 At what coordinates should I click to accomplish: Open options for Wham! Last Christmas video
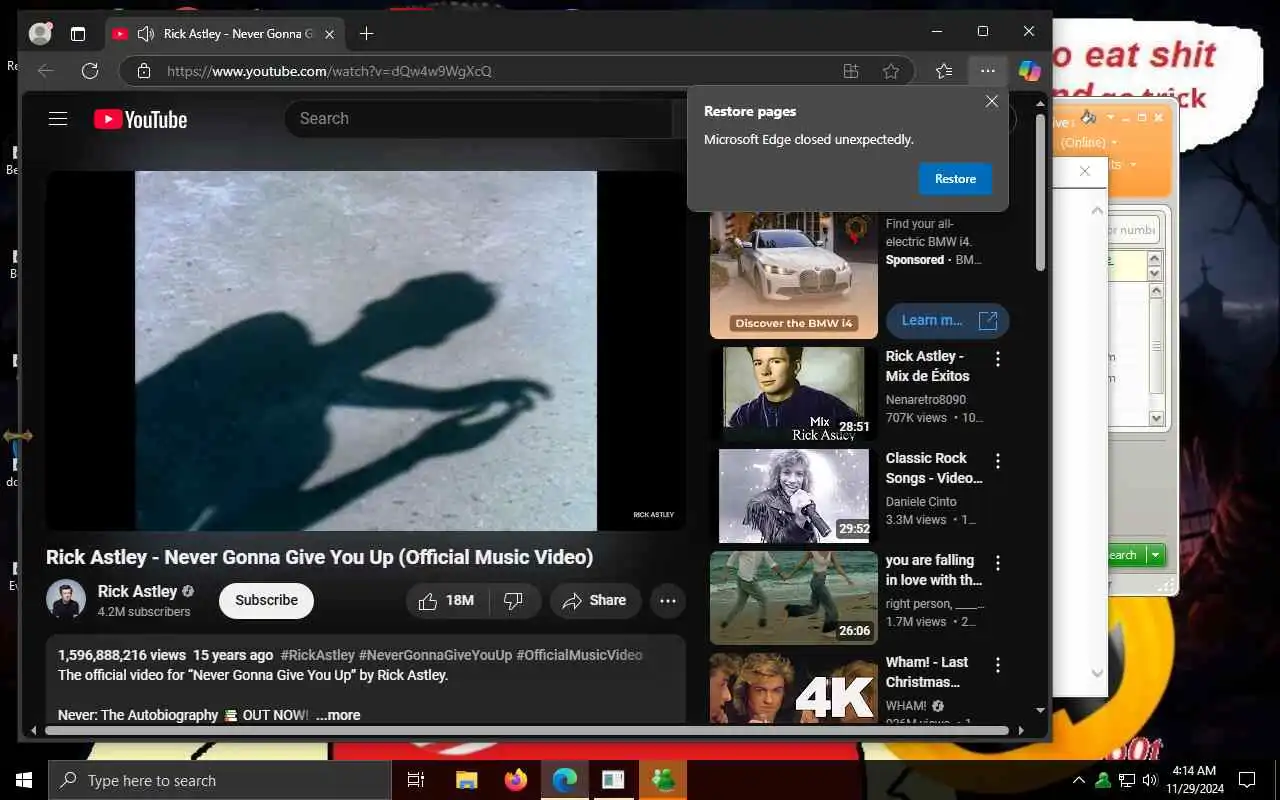(x=997, y=665)
